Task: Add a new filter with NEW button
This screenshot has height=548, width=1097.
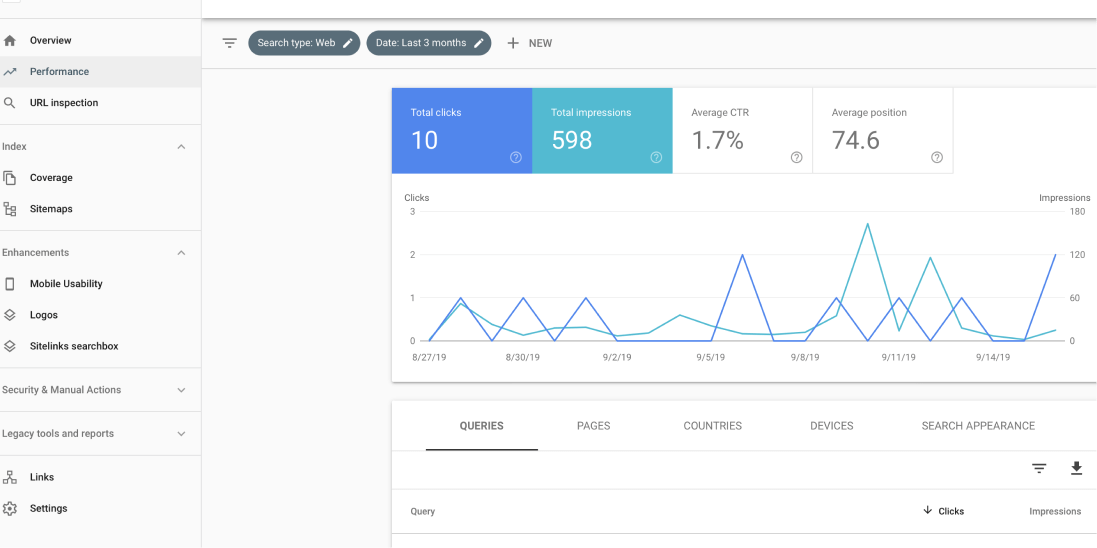Action: tap(530, 43)
